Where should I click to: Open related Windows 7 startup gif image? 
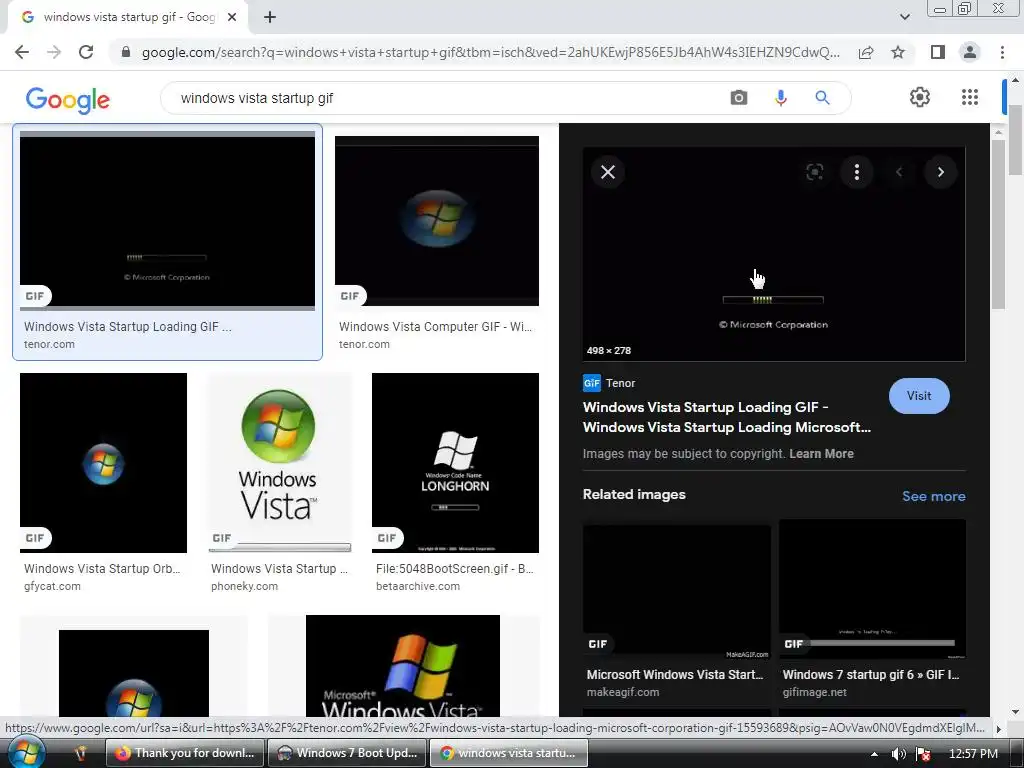[872, 589]
